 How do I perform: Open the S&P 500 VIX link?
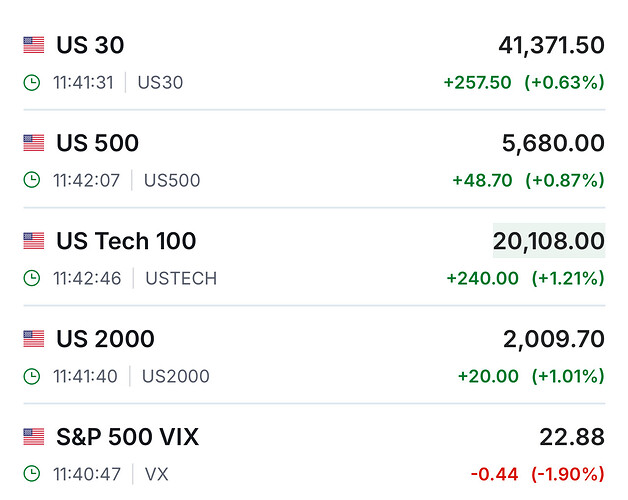tap(127, 437)
